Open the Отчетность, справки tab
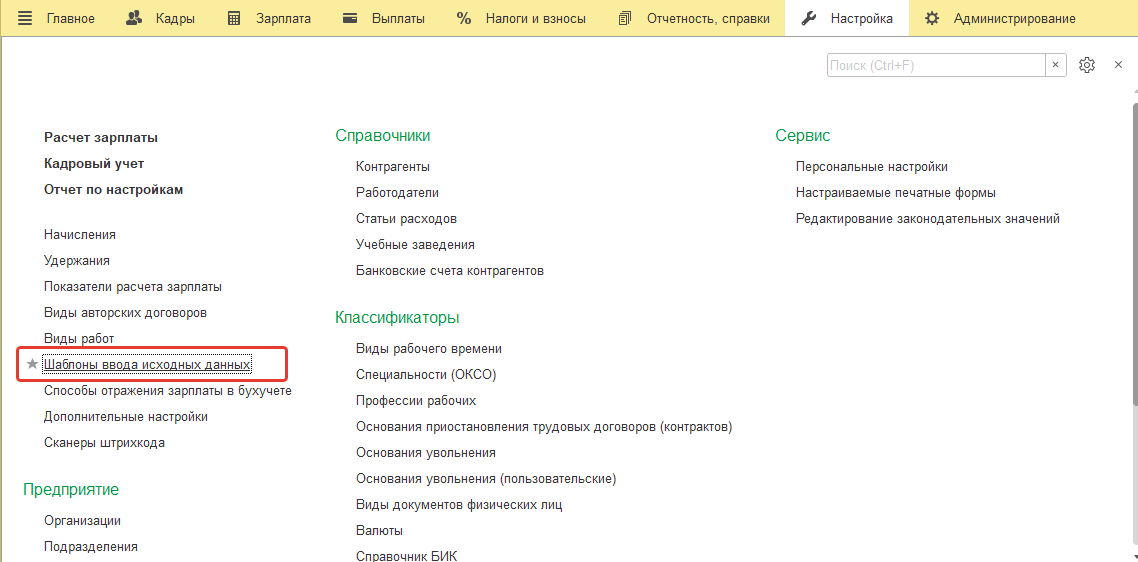 pos(708,18)
